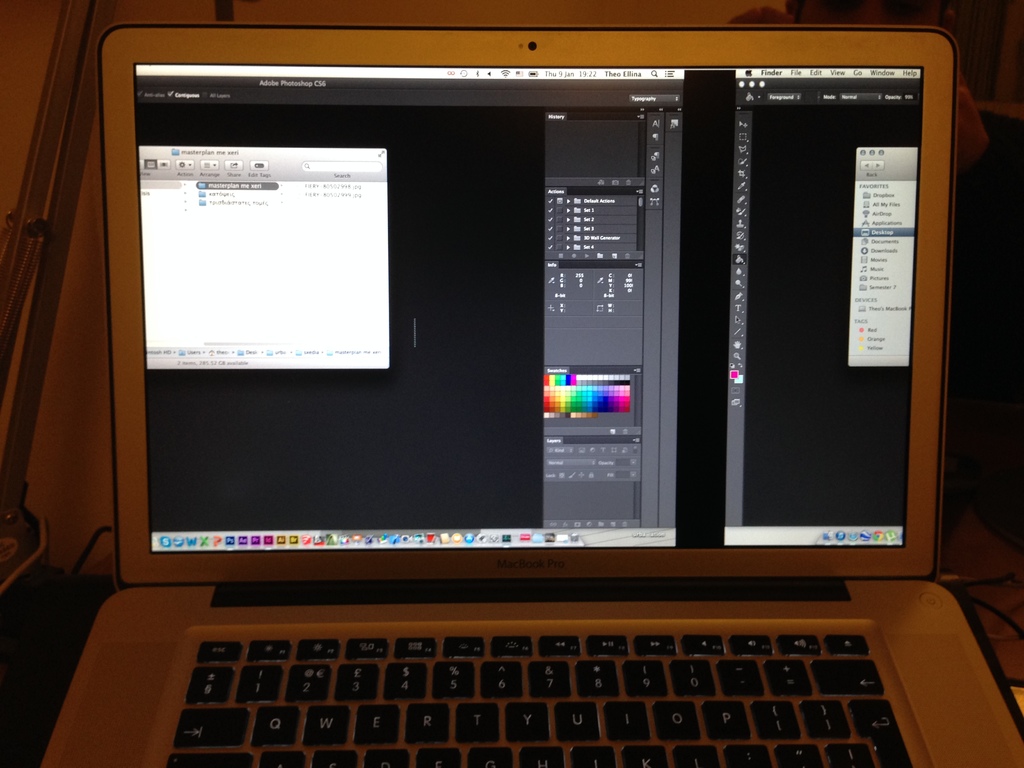Viewport: 1024px width, 768px height.
Task: Click the Arrange button in Finder
Action: [210, 165]
